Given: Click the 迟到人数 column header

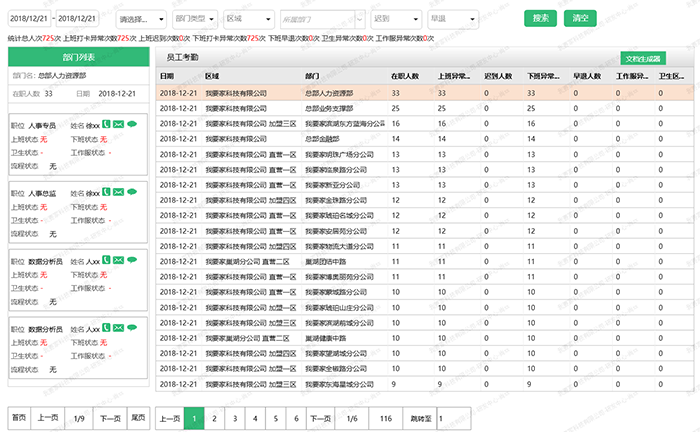Looking at the screenshot, I should [498, 76].
